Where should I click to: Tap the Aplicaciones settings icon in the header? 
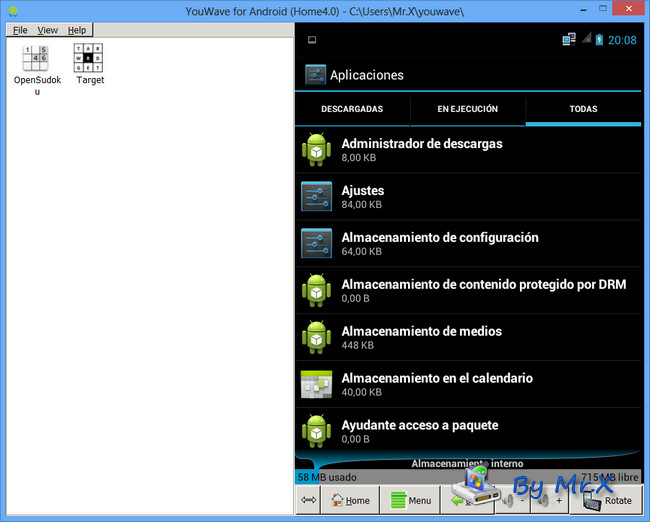tap(315, 75)
